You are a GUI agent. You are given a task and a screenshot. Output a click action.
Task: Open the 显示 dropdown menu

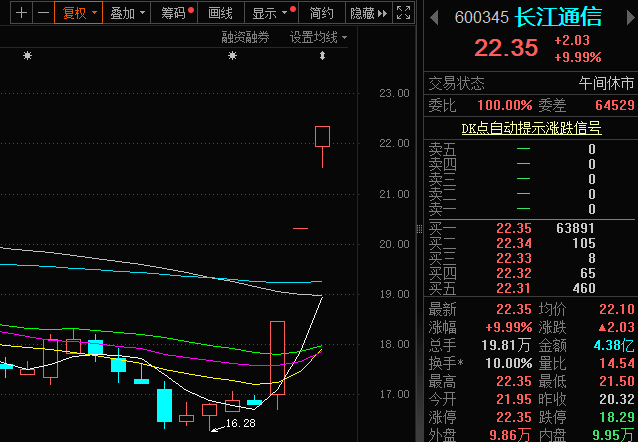tap(271, 13)
